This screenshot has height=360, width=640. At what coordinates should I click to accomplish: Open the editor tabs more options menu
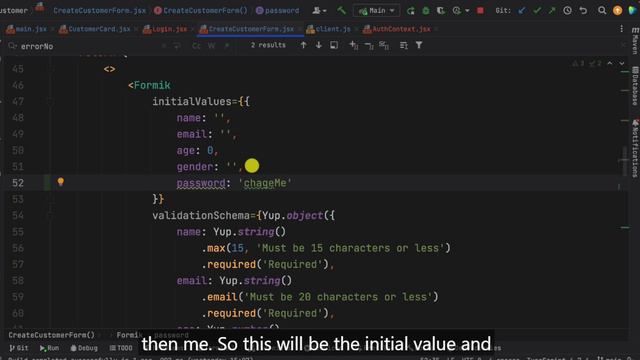click(621, 29)
